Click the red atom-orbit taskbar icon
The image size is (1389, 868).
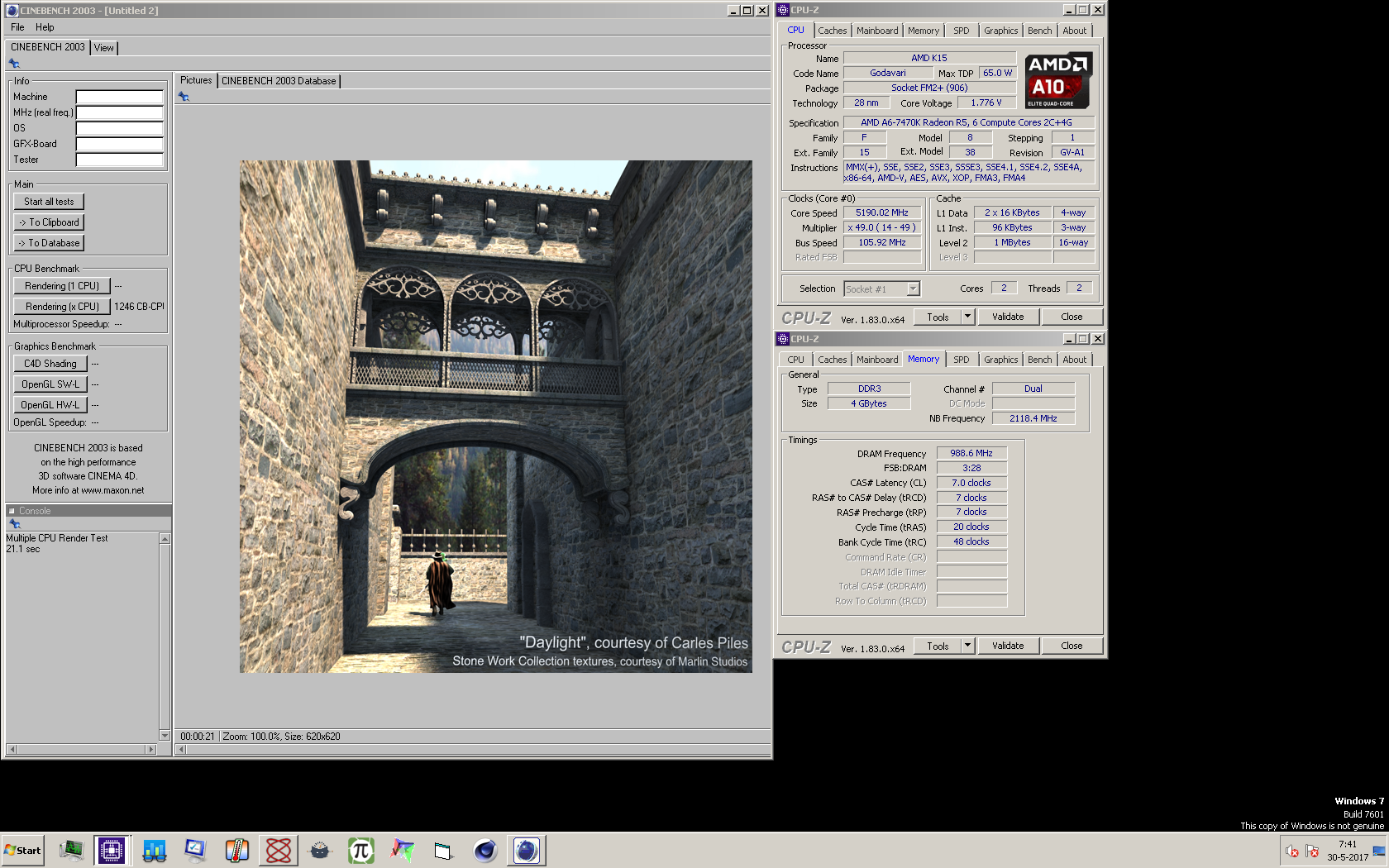point(279,850)
